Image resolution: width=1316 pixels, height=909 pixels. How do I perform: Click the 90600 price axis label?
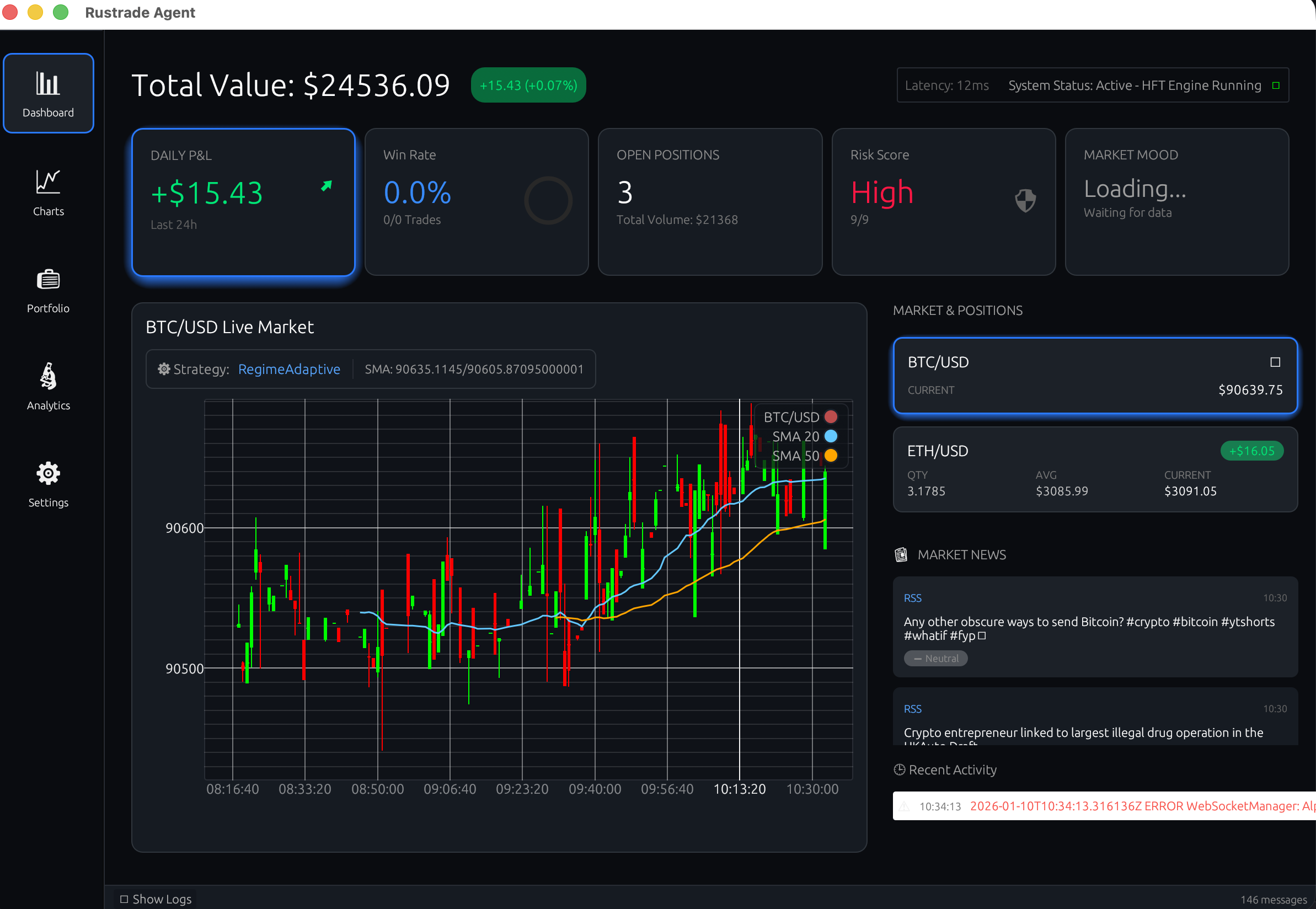tap(184, 528)
